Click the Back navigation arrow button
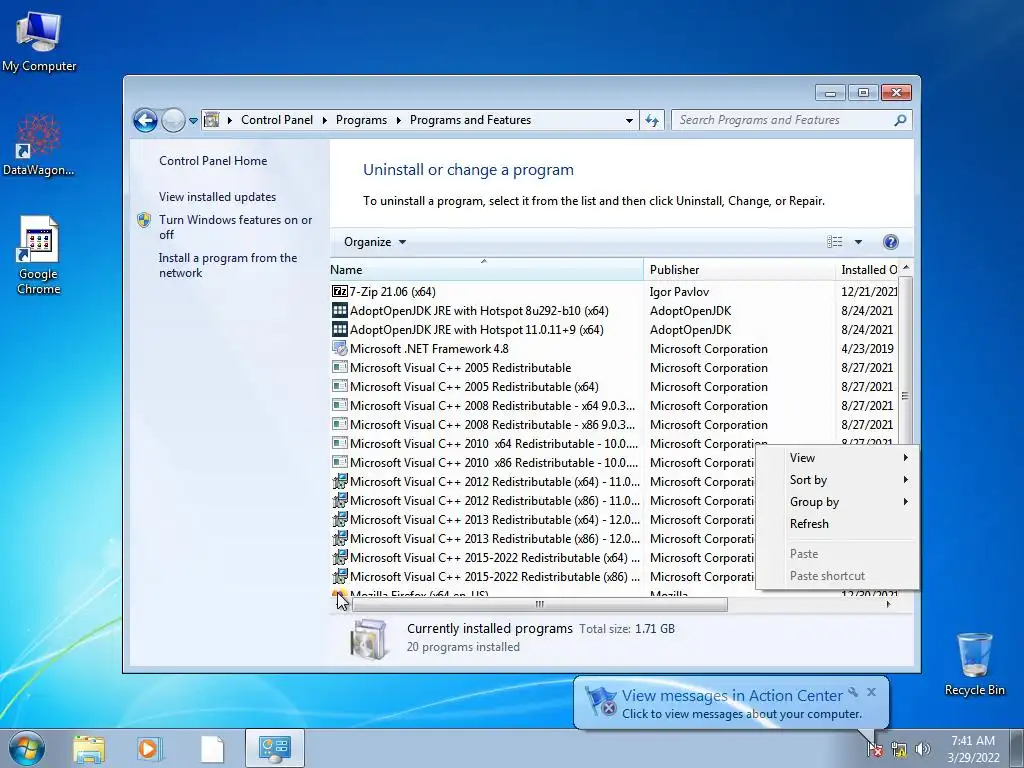 (145, 120)
